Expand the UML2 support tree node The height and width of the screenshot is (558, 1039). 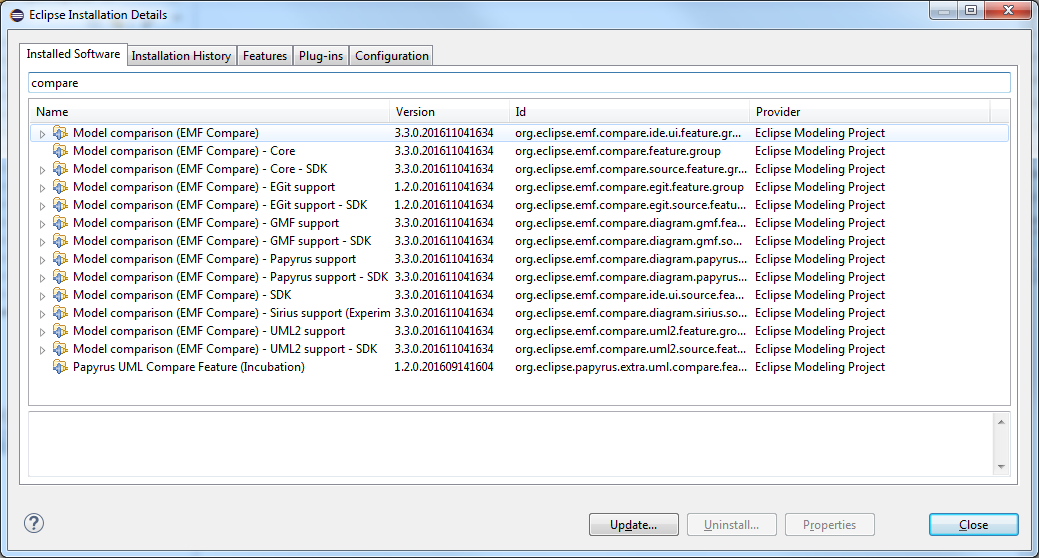[42, 331]
